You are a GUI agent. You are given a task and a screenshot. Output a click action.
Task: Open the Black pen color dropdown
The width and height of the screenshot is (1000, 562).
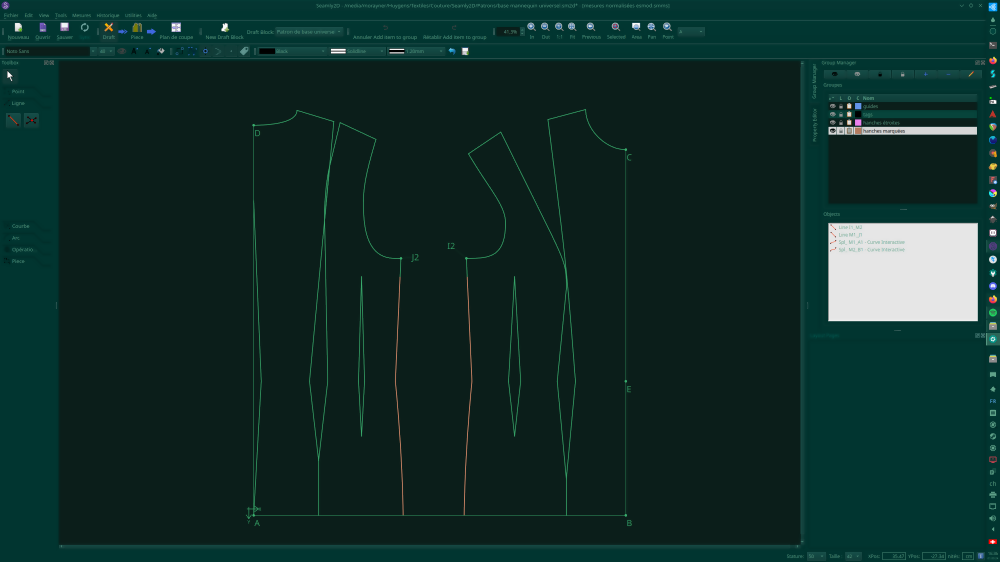[292, 51]
